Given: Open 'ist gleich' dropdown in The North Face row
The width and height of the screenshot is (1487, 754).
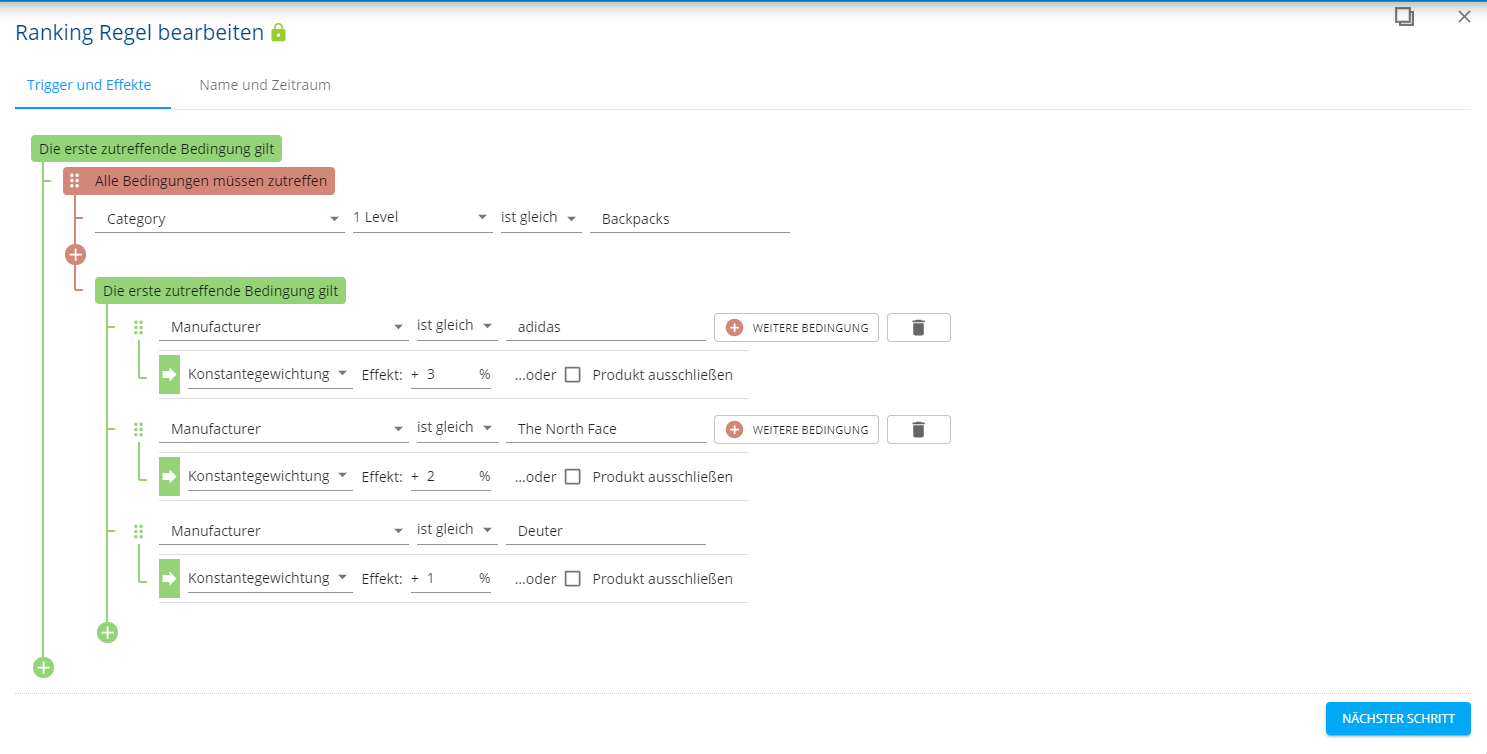Looking at the screenshot, I should [x=457, y=428].
